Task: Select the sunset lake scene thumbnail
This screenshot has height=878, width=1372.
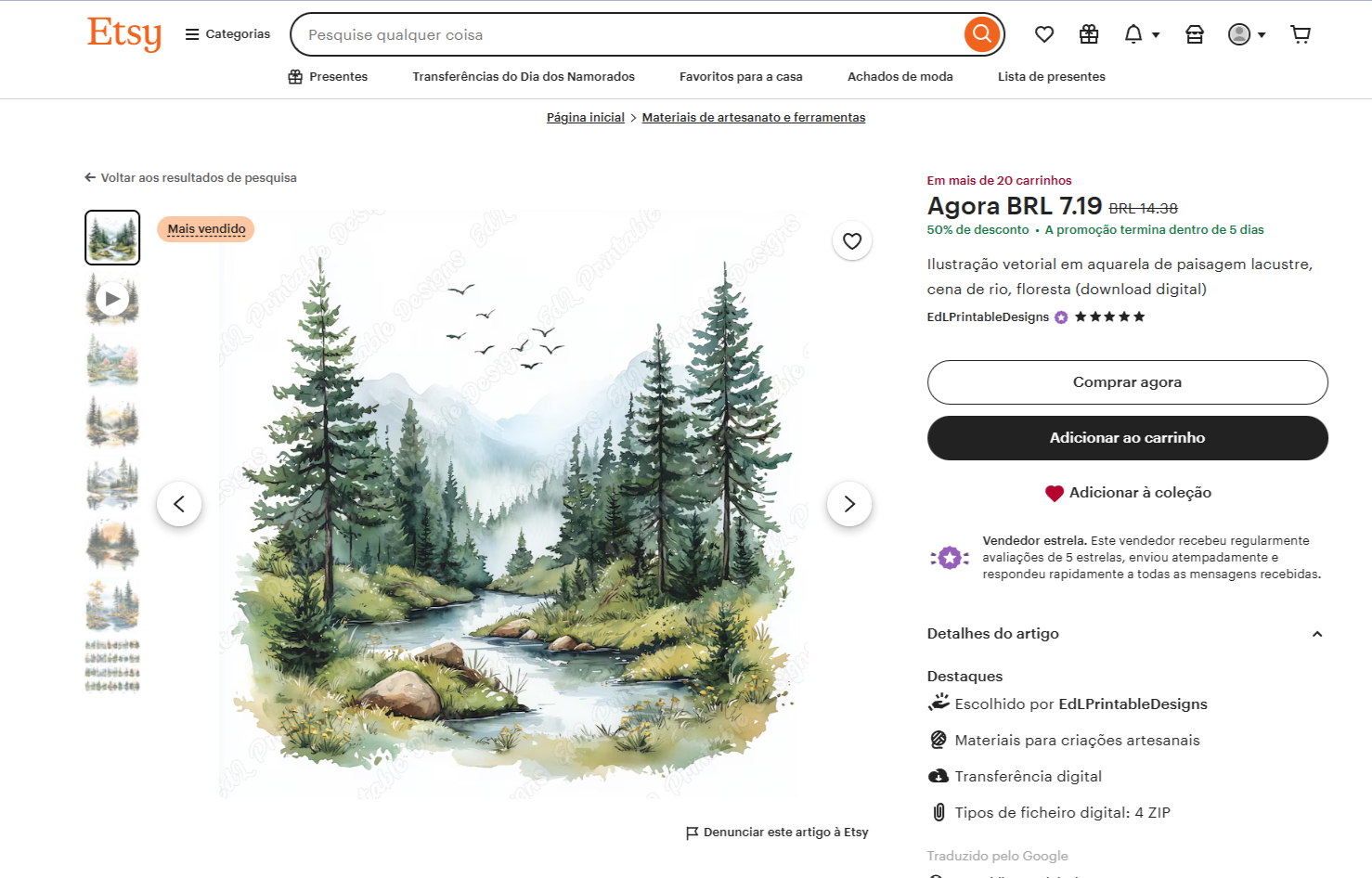Action: 112,545
